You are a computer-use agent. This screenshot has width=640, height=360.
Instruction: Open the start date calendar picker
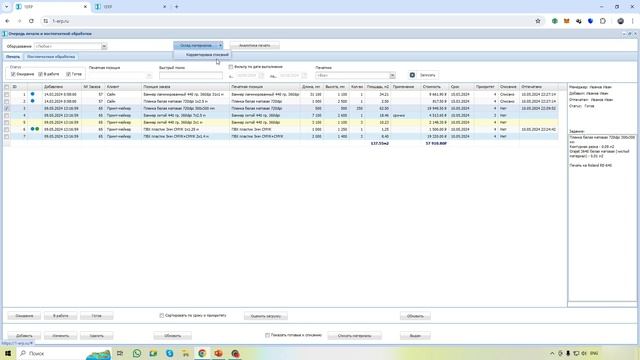point(261,76)
